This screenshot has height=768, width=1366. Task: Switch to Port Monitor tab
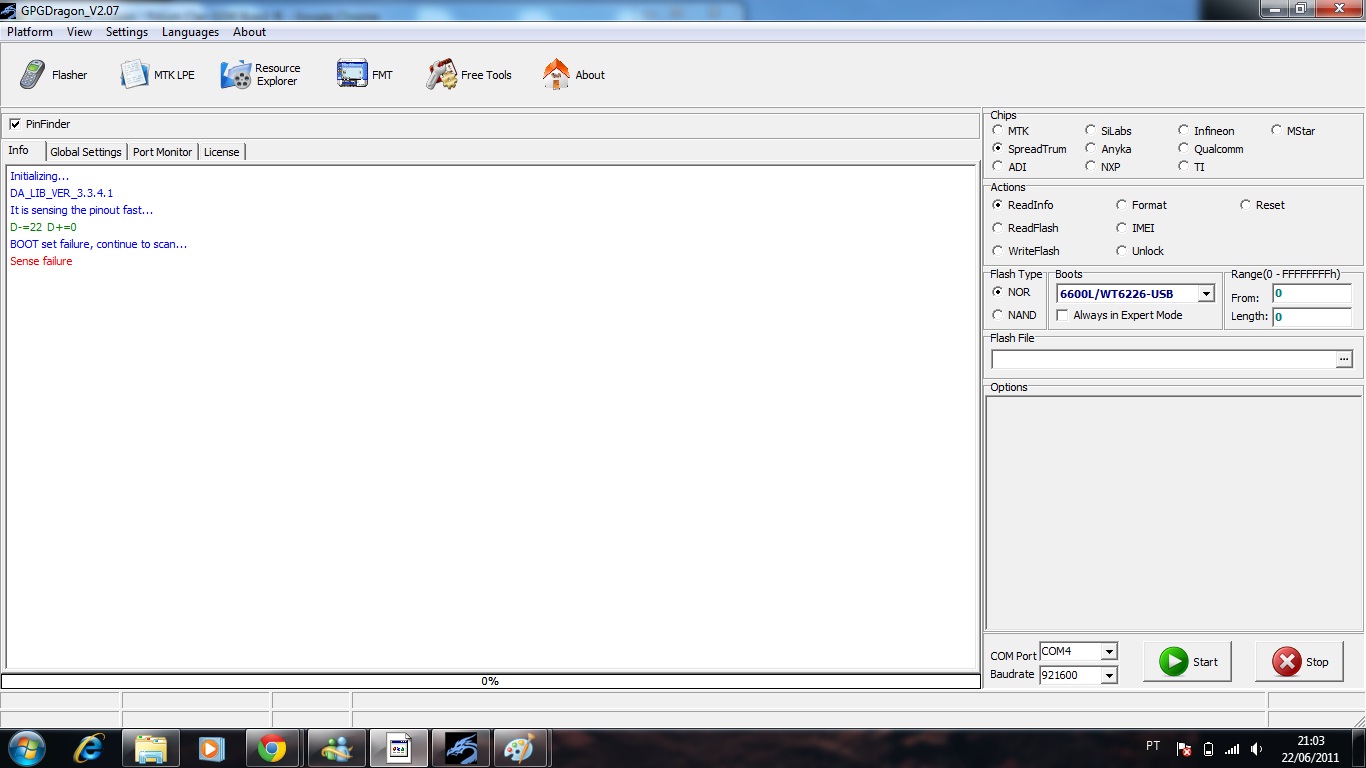click(x=162, y=152)
